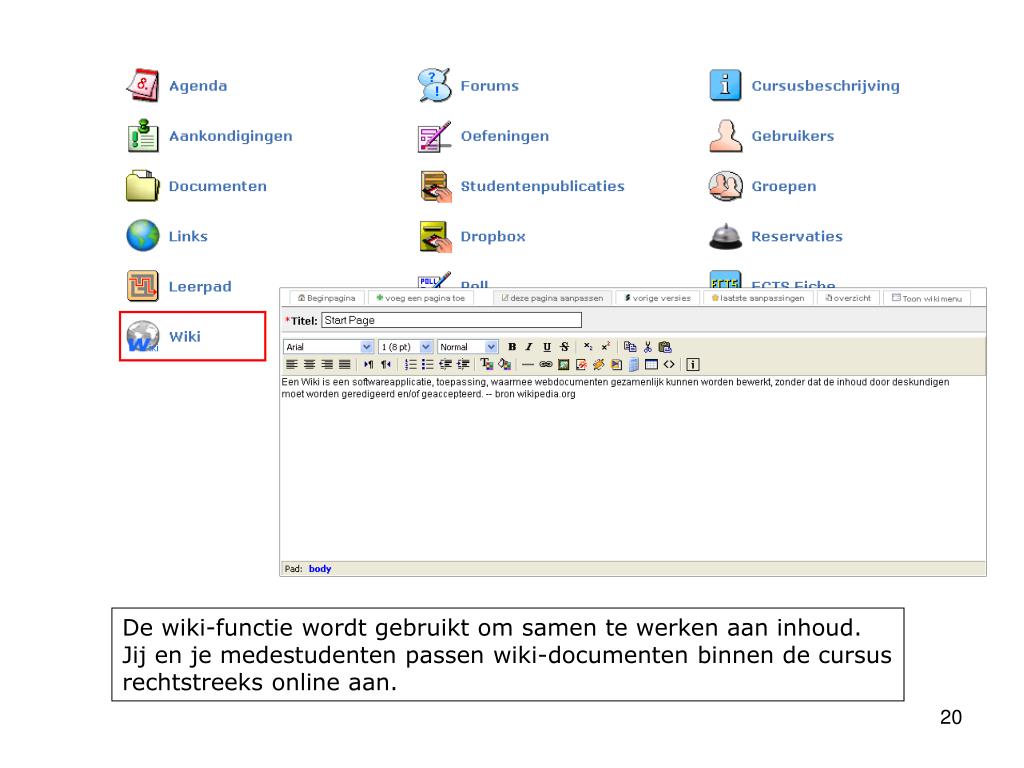
Task: Toggle Underline formatting
Action: [547, 347]
